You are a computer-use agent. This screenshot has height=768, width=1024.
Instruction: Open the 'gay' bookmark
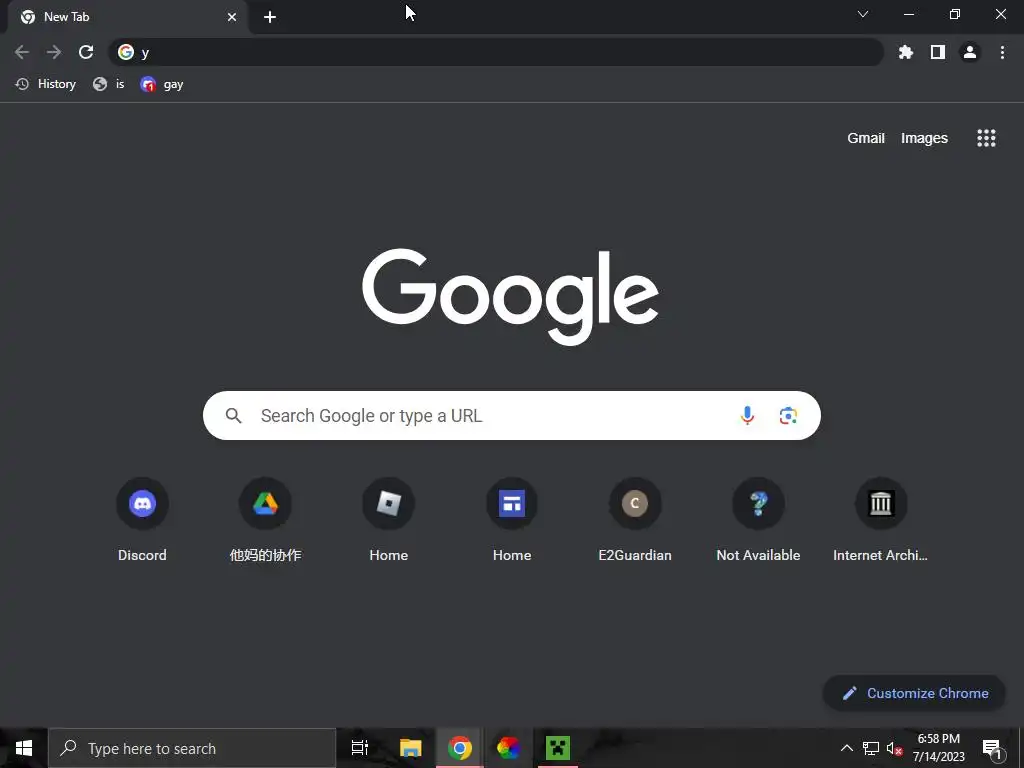click(x=162, y=84)
